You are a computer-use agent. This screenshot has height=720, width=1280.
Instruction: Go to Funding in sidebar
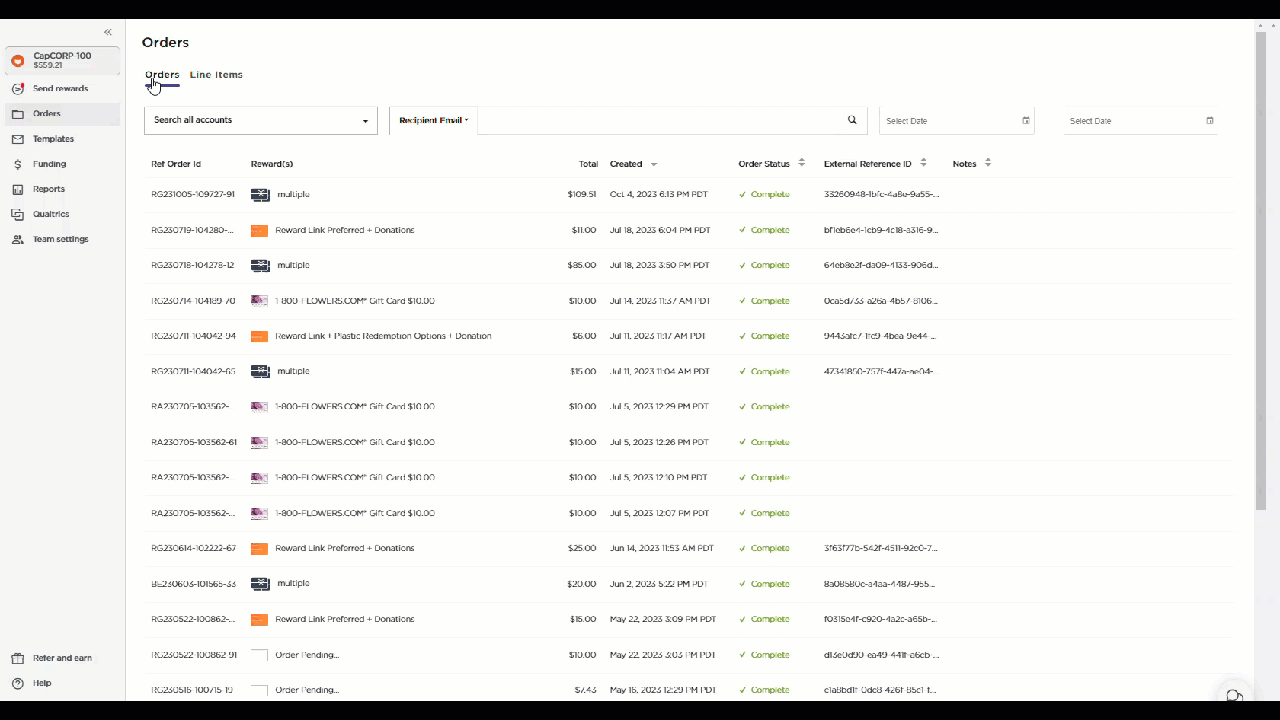point(49,164)
